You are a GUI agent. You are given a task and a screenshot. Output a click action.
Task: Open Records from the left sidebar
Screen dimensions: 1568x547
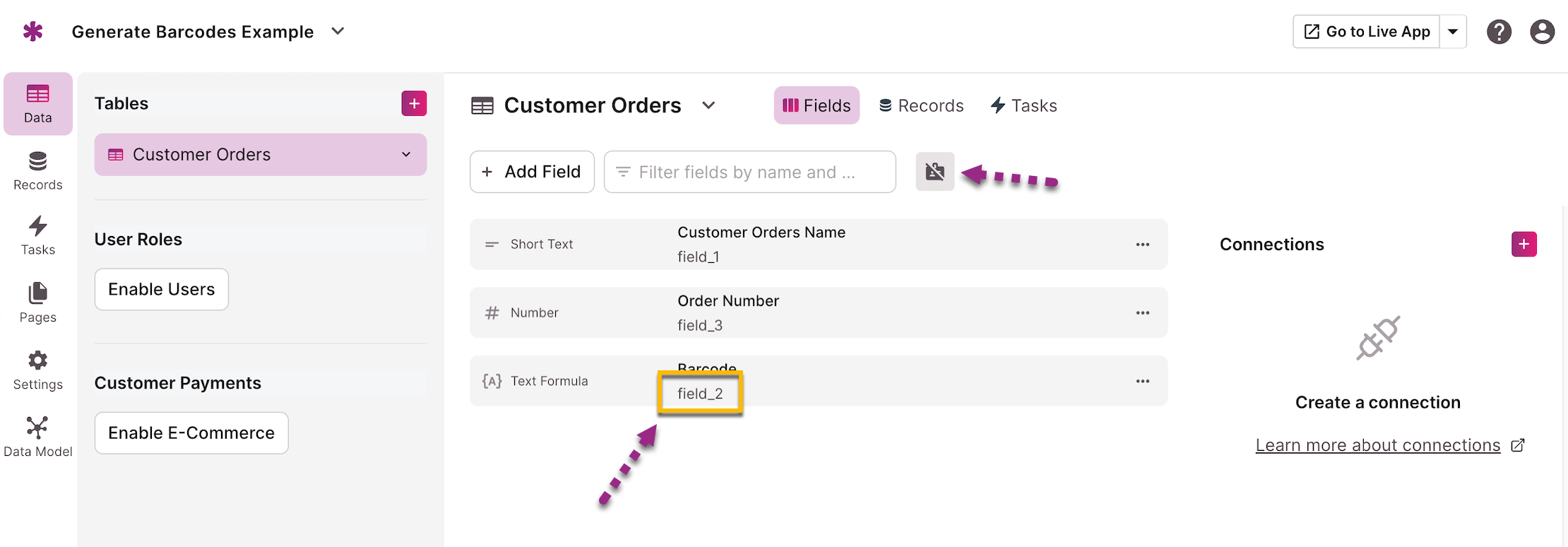point(38,171)
